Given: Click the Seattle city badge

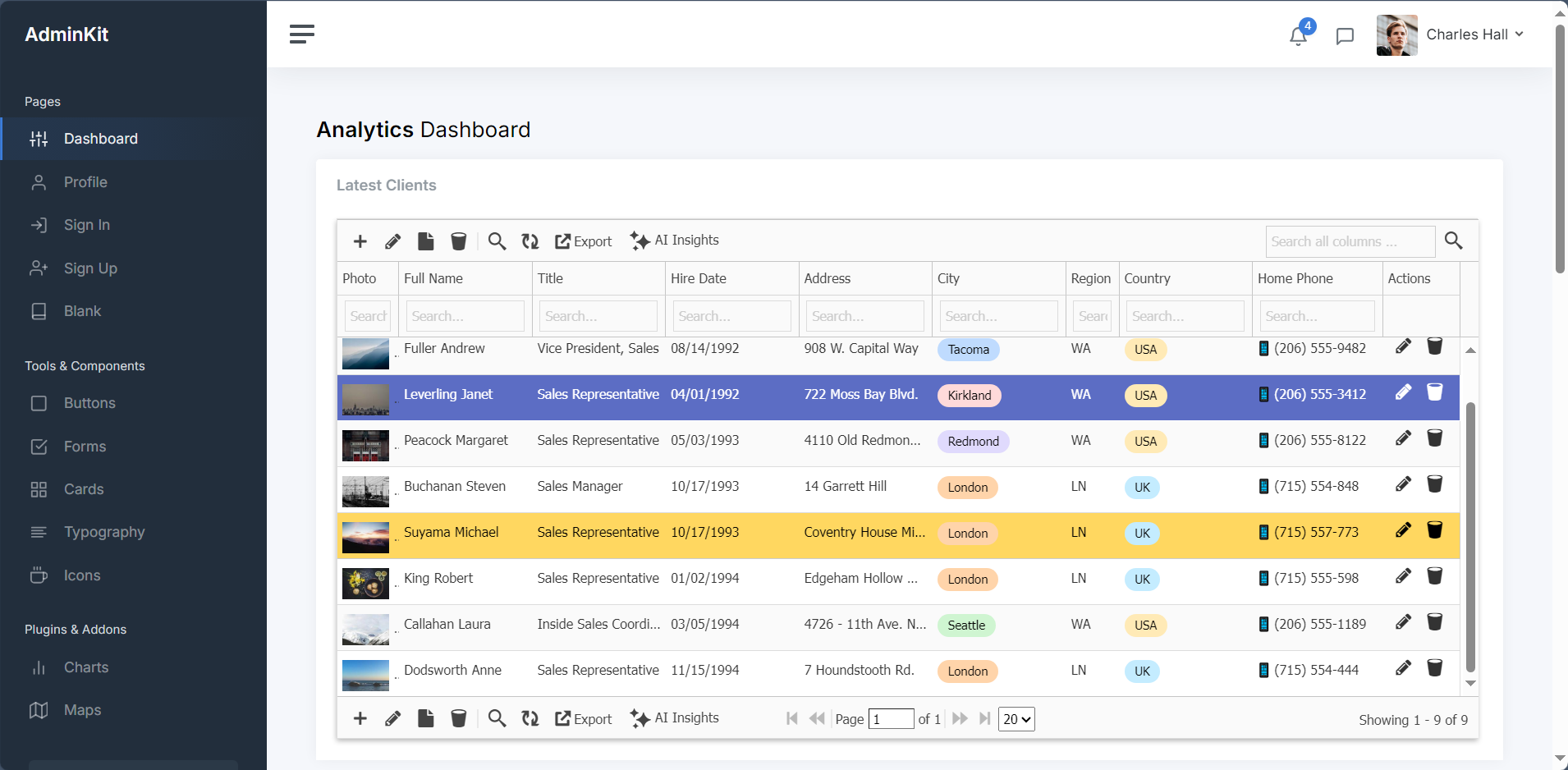Looking at the screenshot, I should 966,626.
